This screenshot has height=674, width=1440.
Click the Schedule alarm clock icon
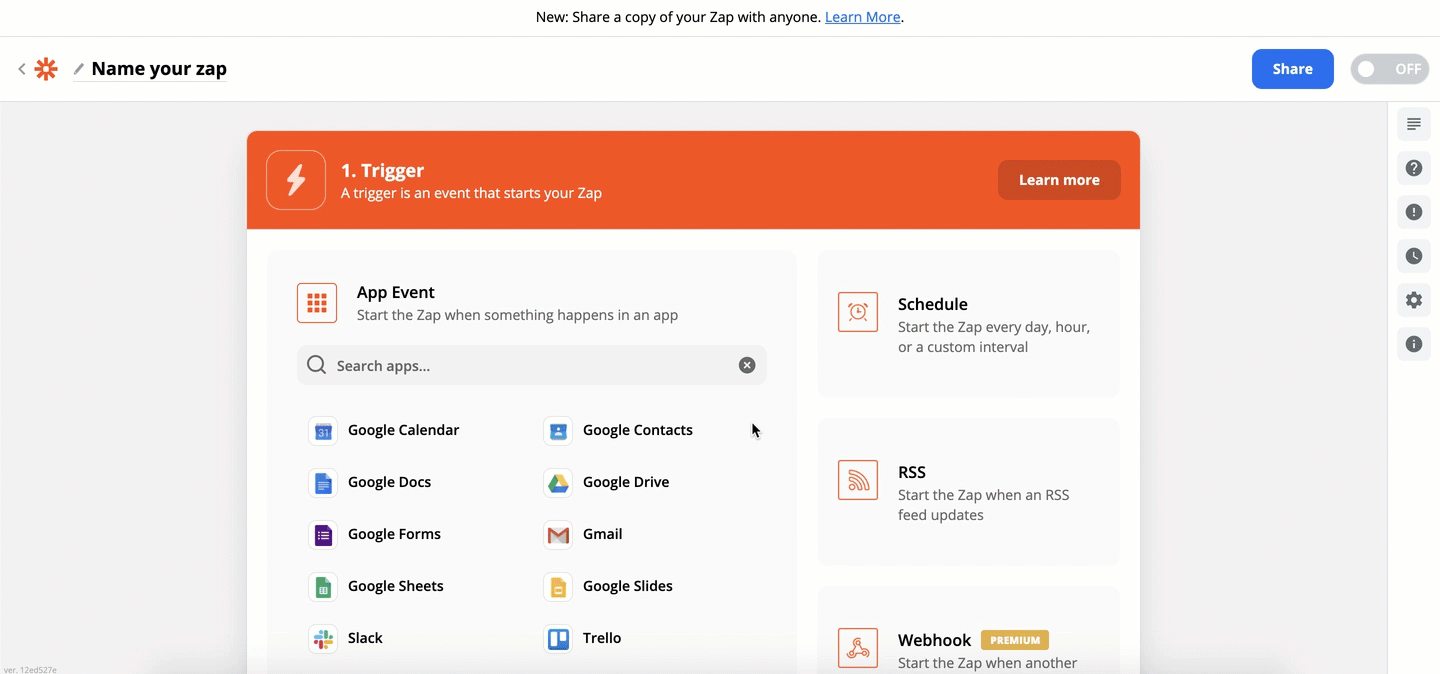pos(858,312)
